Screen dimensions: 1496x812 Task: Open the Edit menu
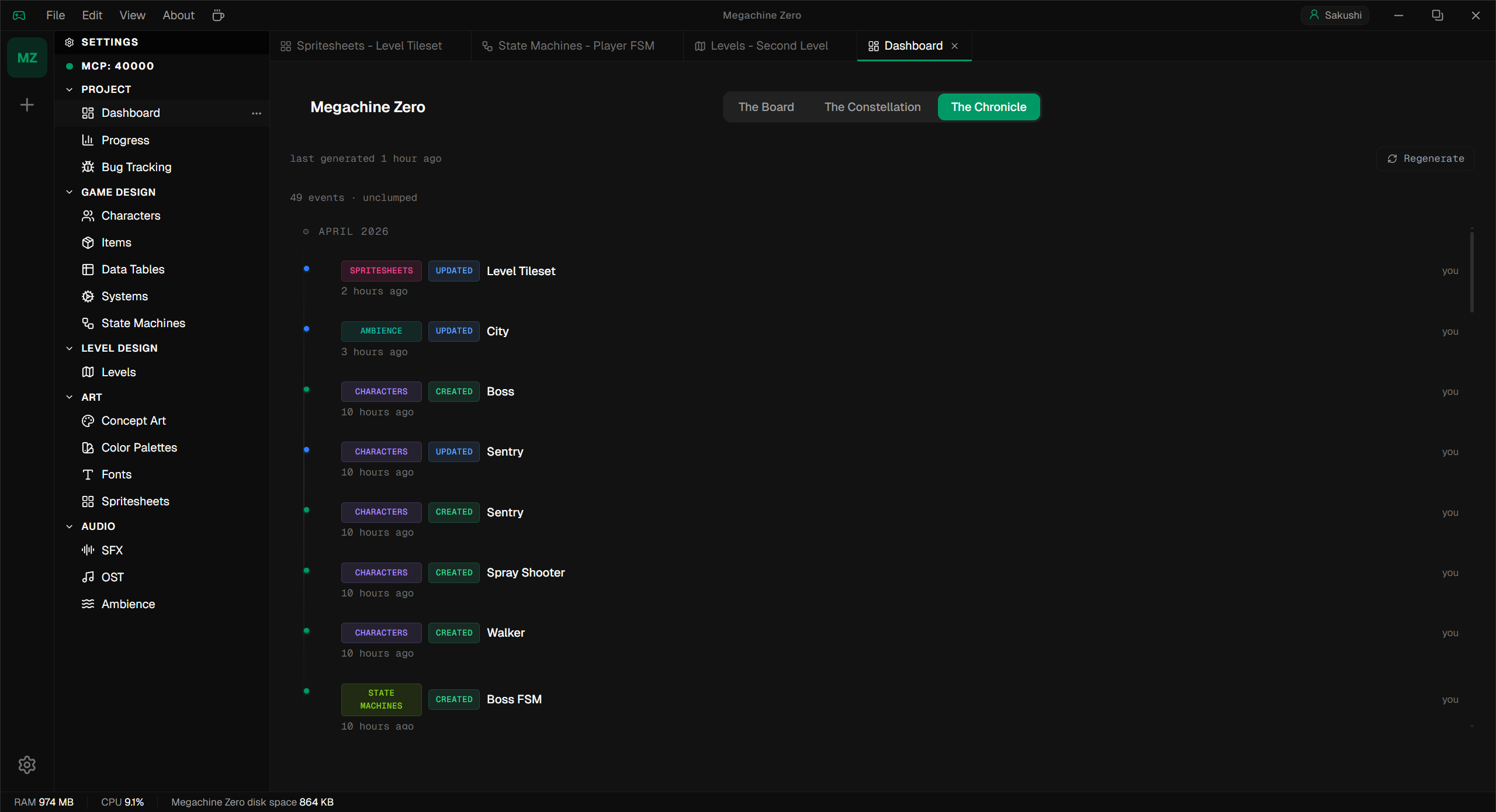(92, 15)
